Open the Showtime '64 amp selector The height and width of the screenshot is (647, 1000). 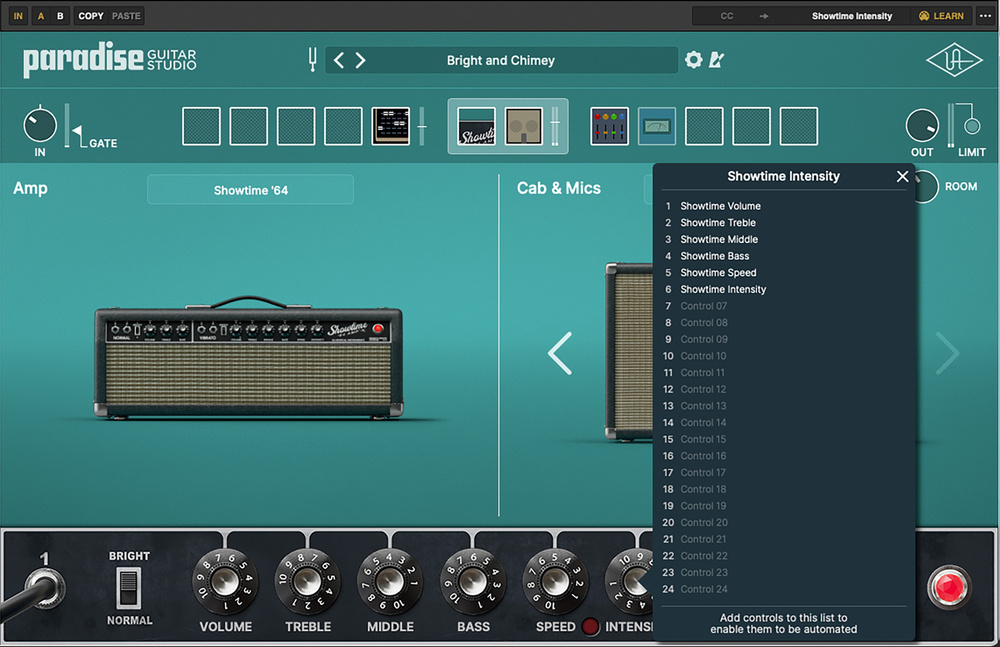point(250,190)
